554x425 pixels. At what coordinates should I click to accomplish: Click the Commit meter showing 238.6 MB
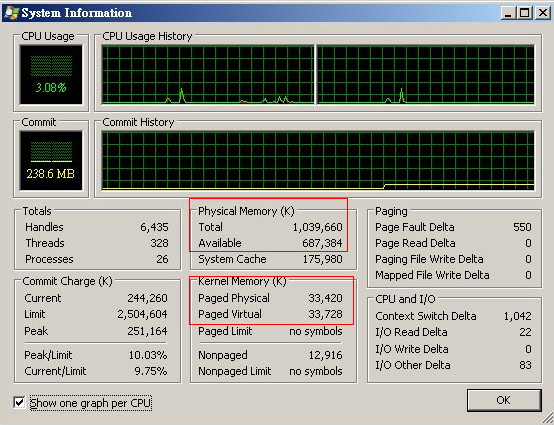coord(51,161)
